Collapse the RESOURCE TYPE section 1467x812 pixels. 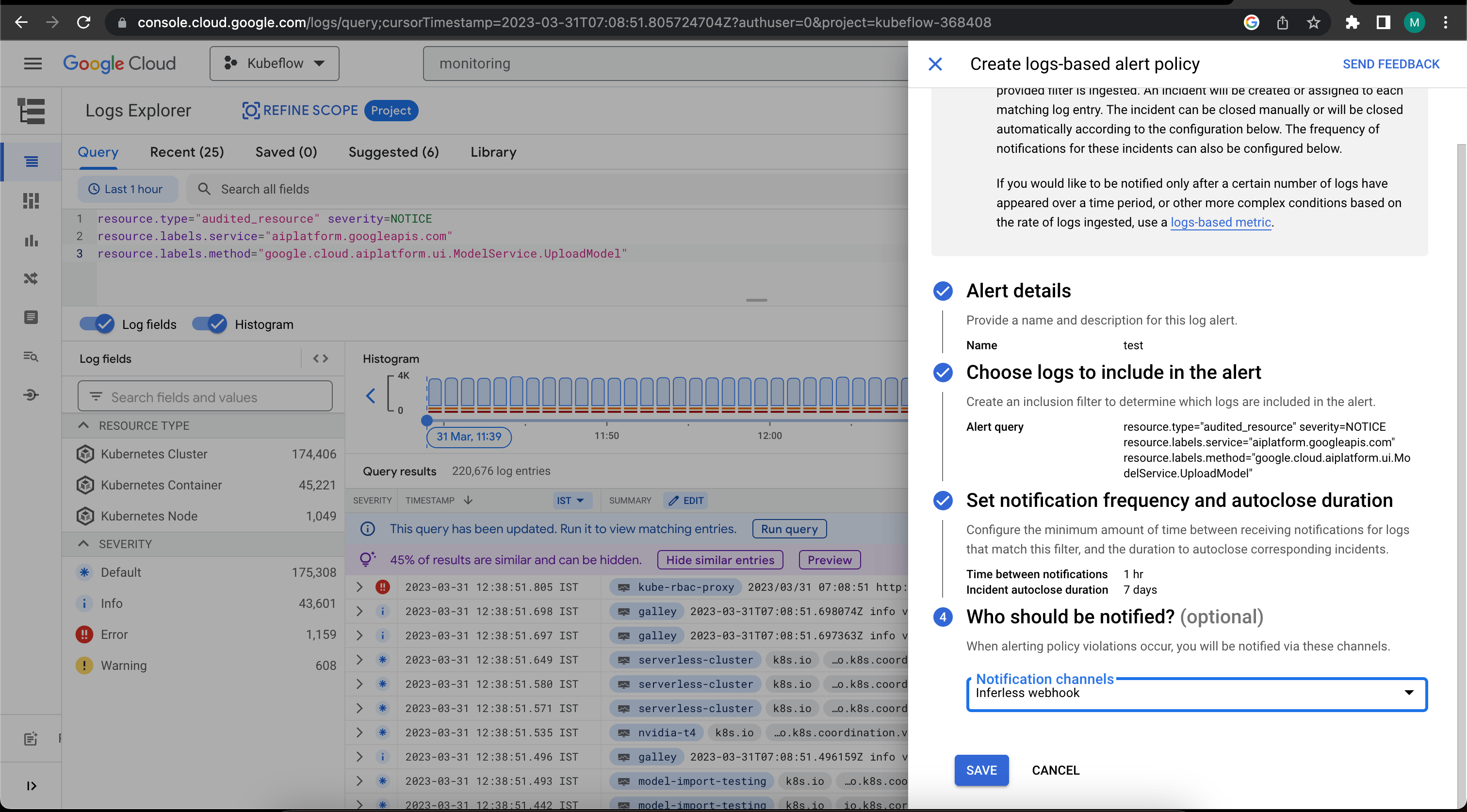(x=83, y=425)
